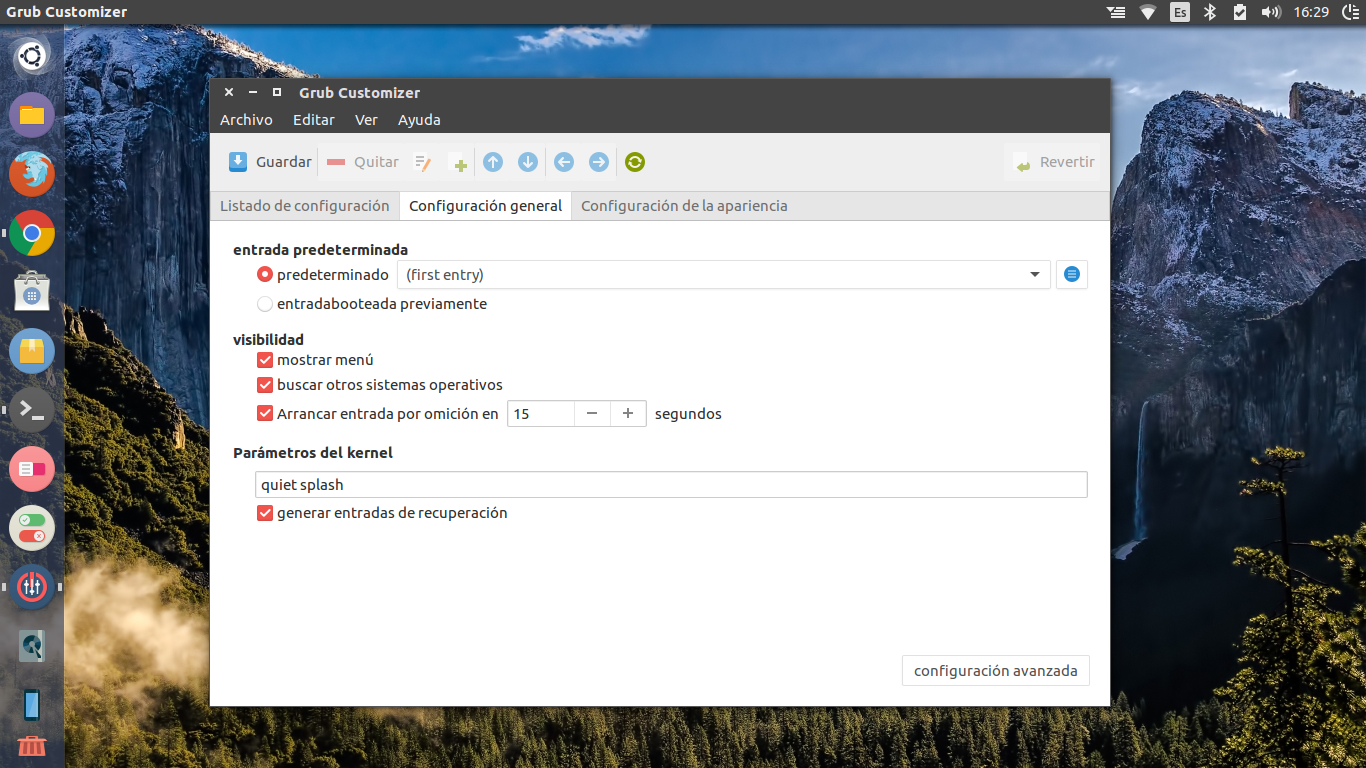The image size is (1366, 768).
Task: Click the move down arrow icon
Action: pyautogui.click(x=528, y=162)
